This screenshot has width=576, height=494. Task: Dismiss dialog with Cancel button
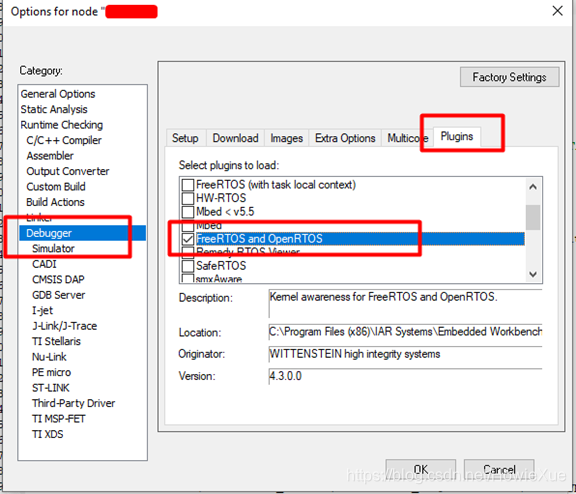click(499, 469)
